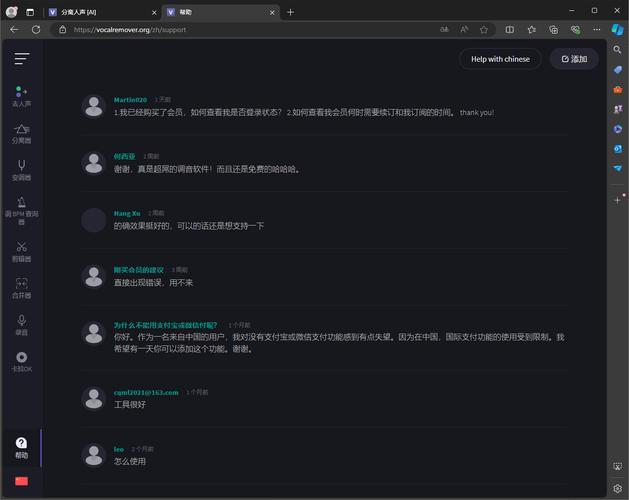The height and width of the screenshot is (500, 629).
Task: Open the Hang Xu post title
Action: 127,213
